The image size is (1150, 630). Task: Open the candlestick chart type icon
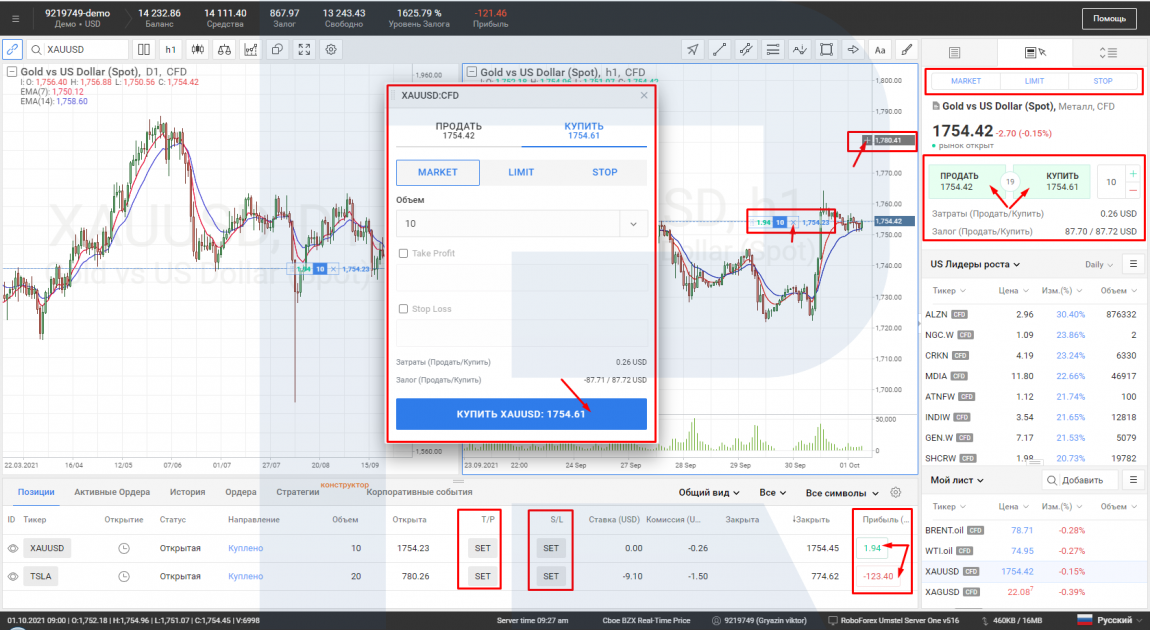click(x=197, y=49)
